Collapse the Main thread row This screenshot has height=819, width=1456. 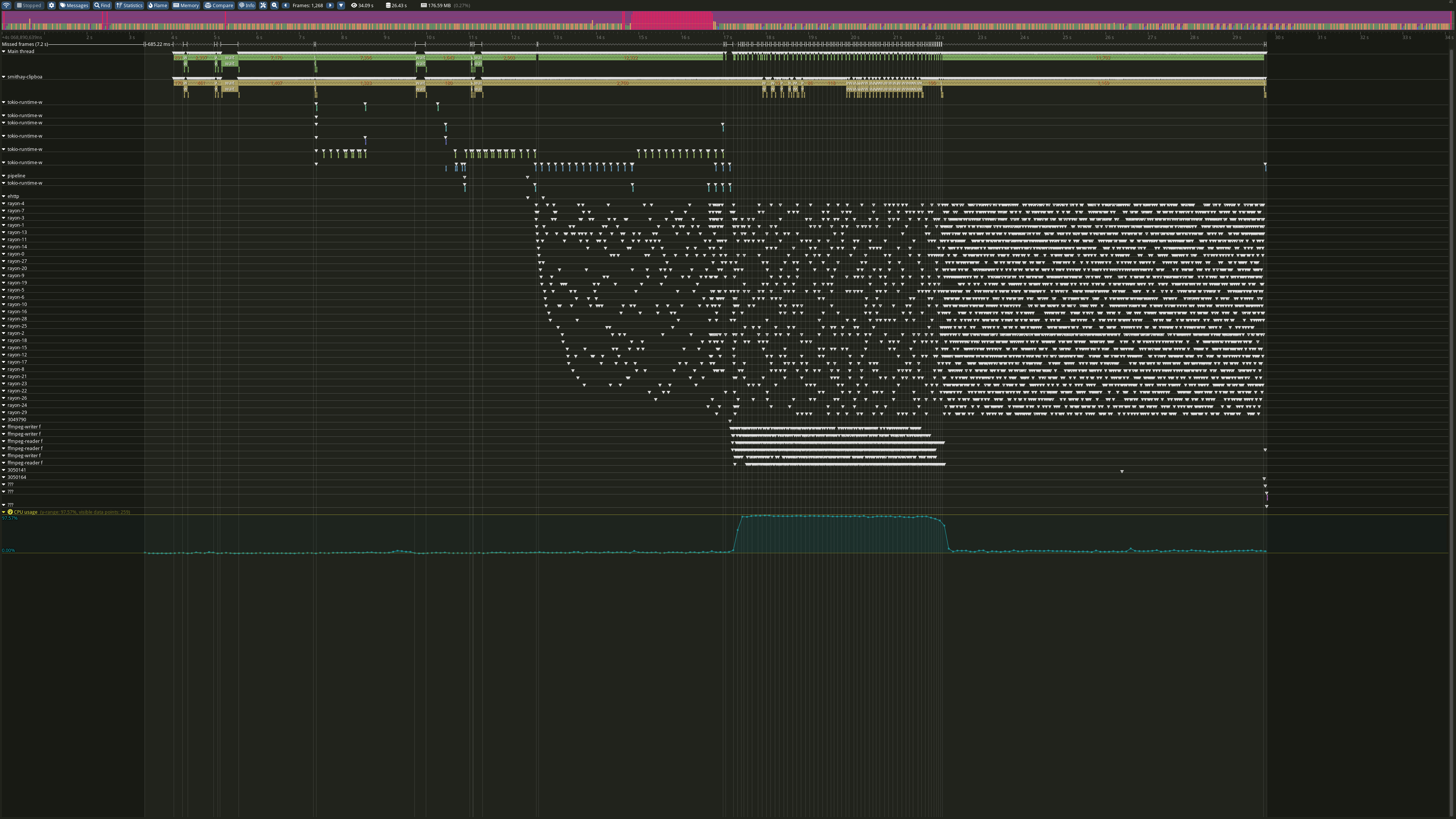pyautogui.click(x=4, y=52)
